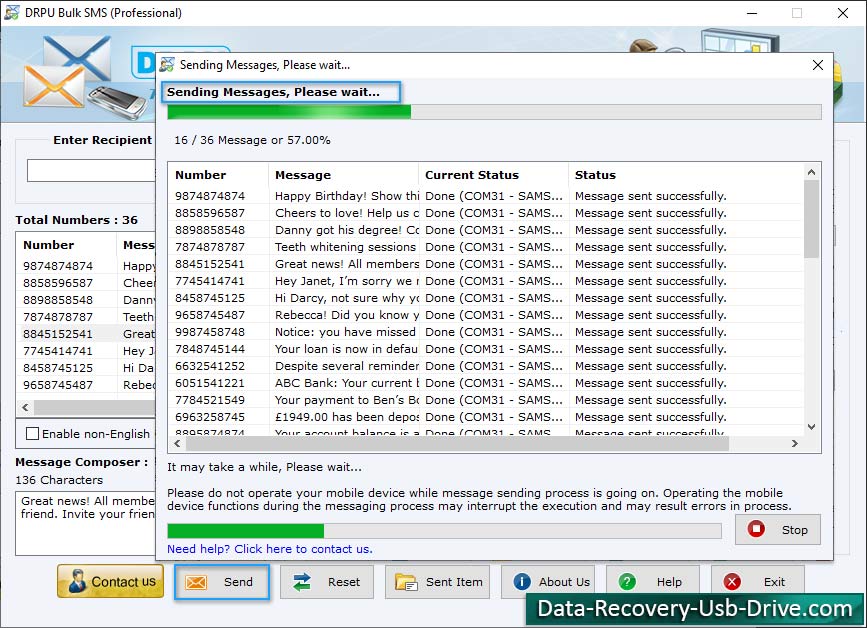
Task: Click the Contact us button
Action: coord(111,581)
